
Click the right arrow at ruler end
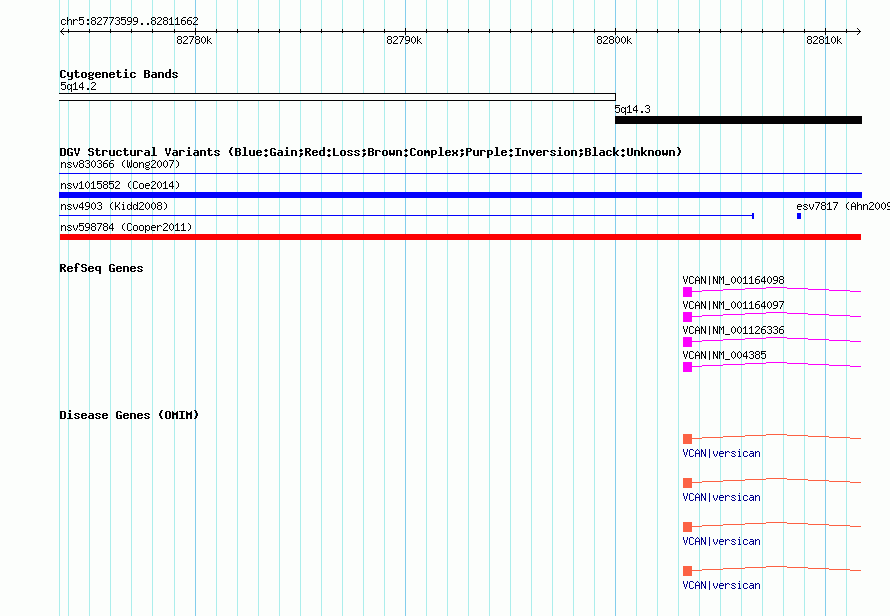click(858, 31)
